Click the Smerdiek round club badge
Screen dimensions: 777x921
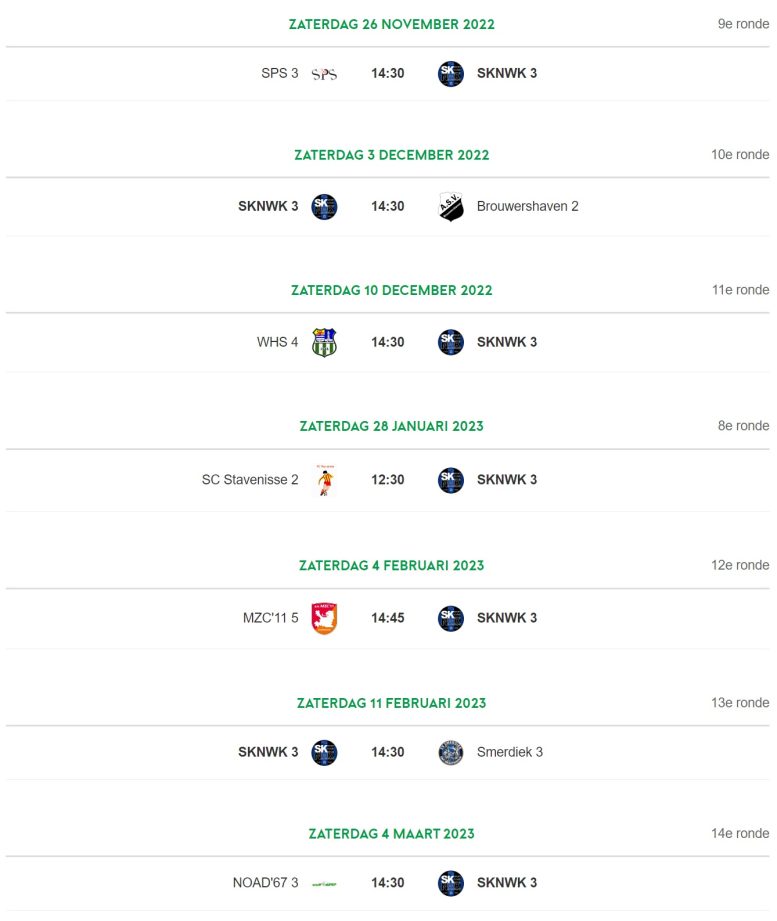coord(451,752)
